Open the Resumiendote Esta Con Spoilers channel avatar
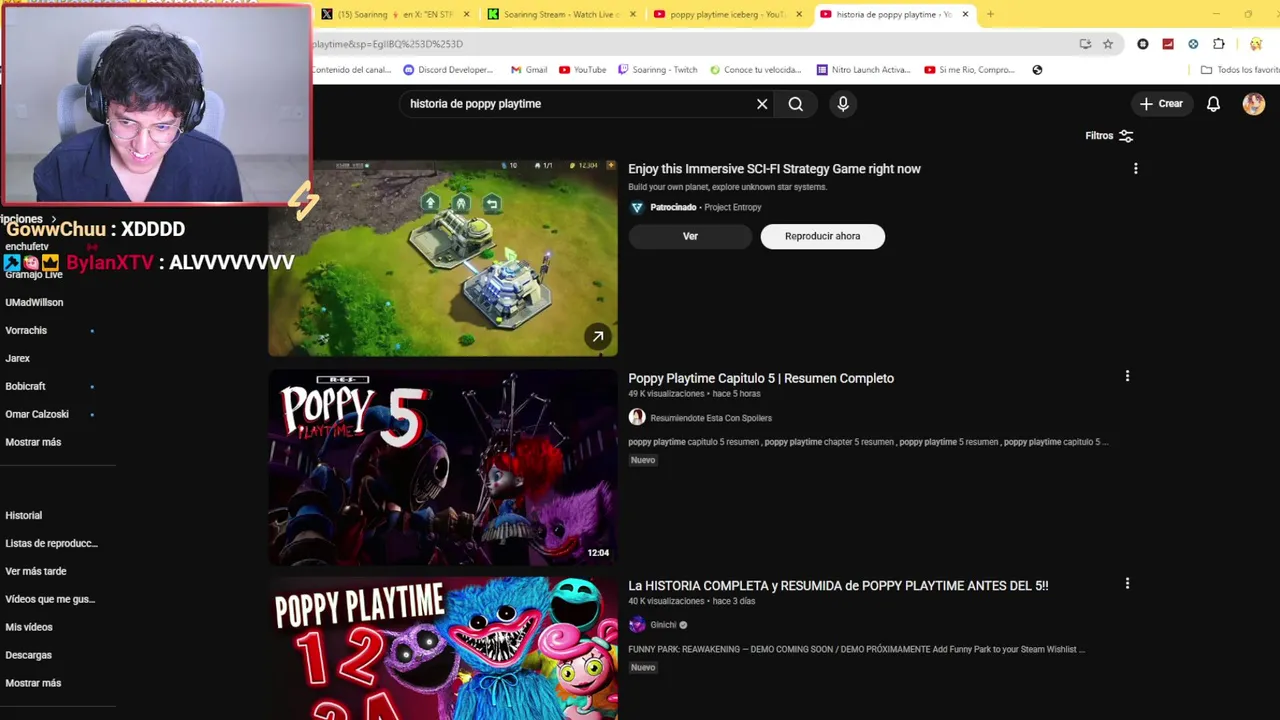 637,418
